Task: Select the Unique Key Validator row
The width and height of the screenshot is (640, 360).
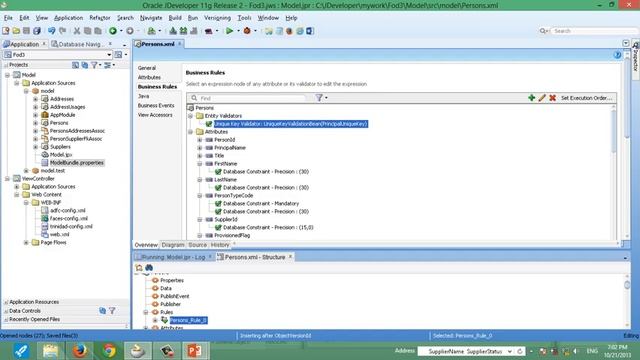Action: [x=291, y=124]
